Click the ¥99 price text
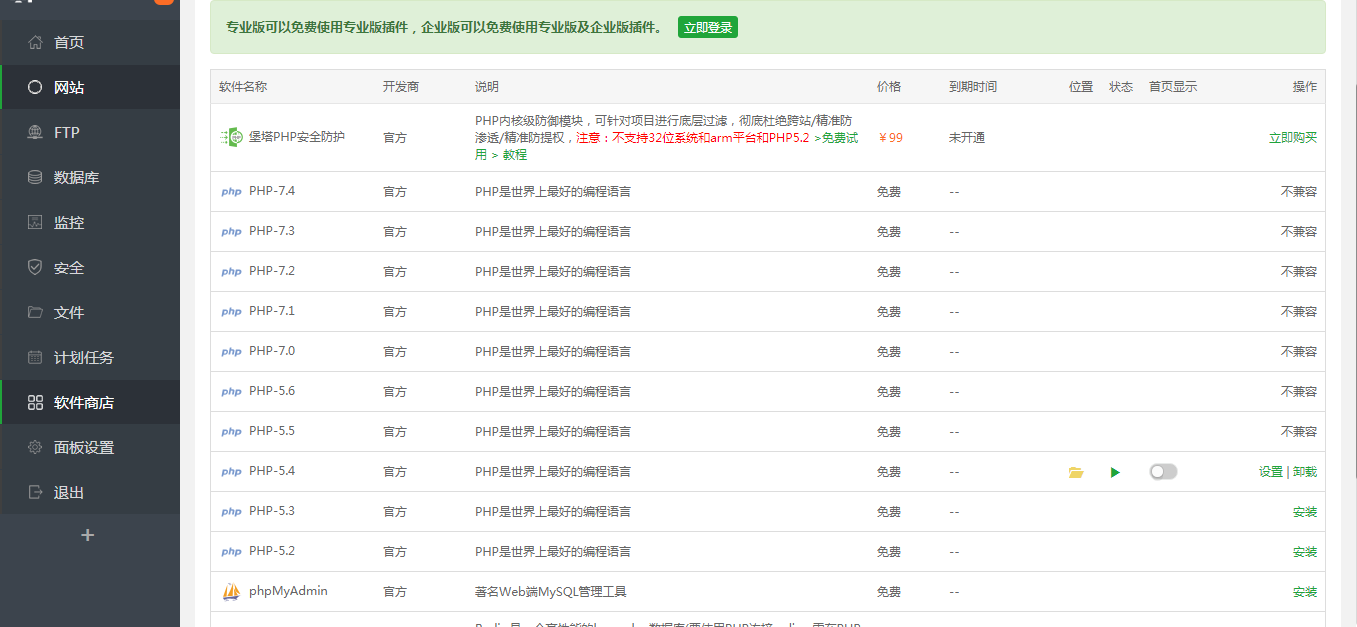The height and width of the screenshot is (627, 1357). pos(890,138)
